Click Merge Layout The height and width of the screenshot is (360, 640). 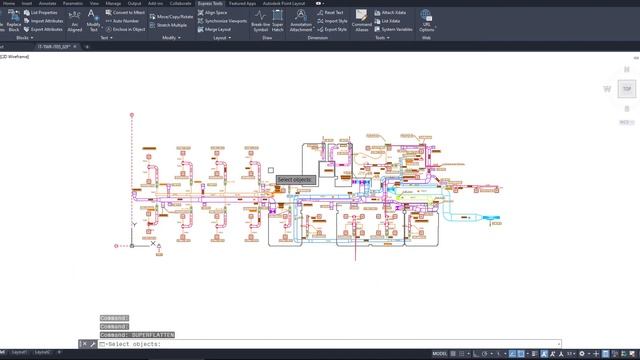click(x=214, y=29)
